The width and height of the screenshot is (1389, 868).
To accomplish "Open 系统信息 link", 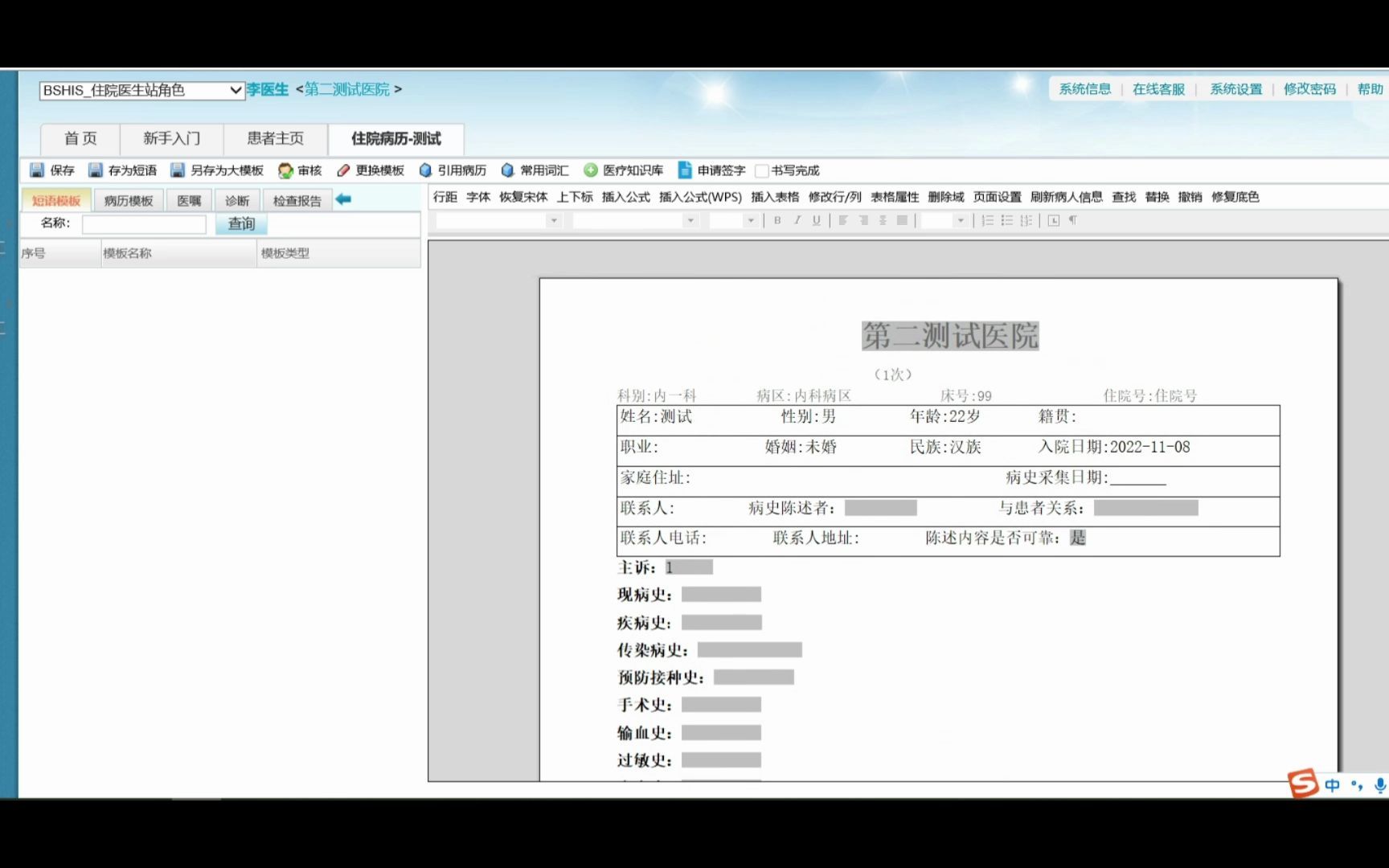I will point(1085,89).
